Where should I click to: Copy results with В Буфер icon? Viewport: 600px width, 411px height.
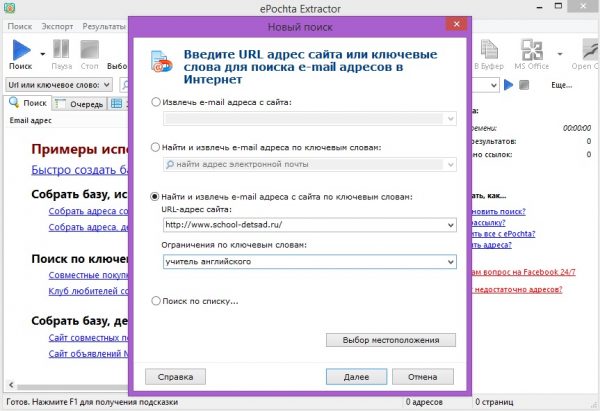pos(489,50)
